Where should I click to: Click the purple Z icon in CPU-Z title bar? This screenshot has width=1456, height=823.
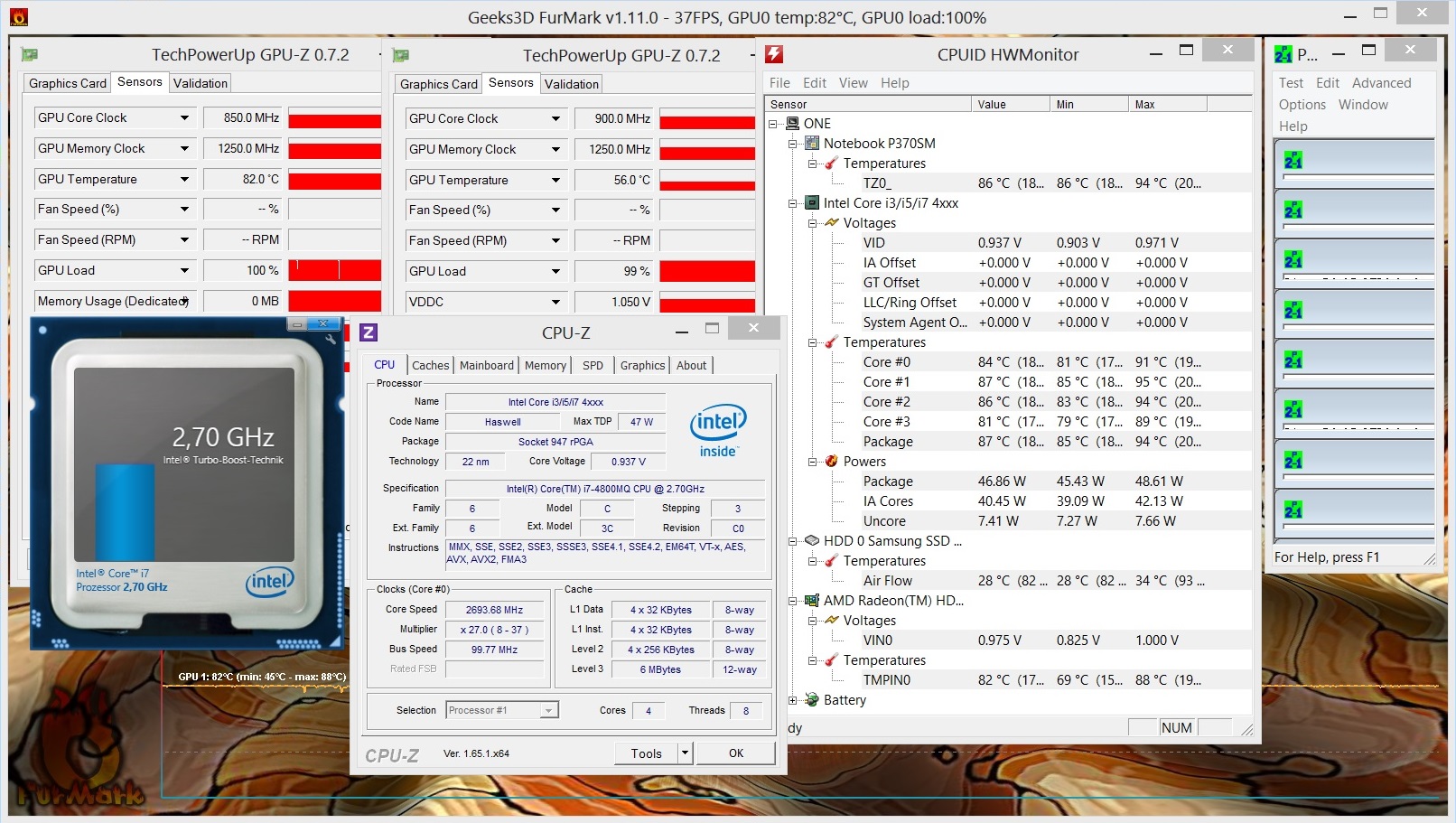(369, 332)
